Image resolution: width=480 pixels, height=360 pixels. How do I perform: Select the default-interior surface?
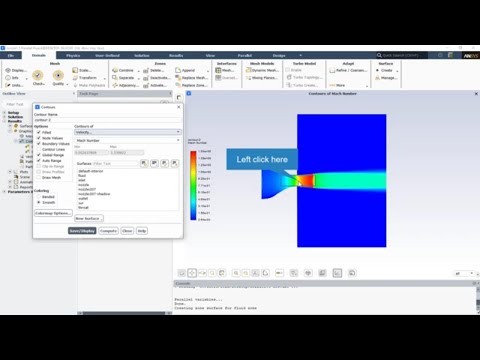click(91, 171)
